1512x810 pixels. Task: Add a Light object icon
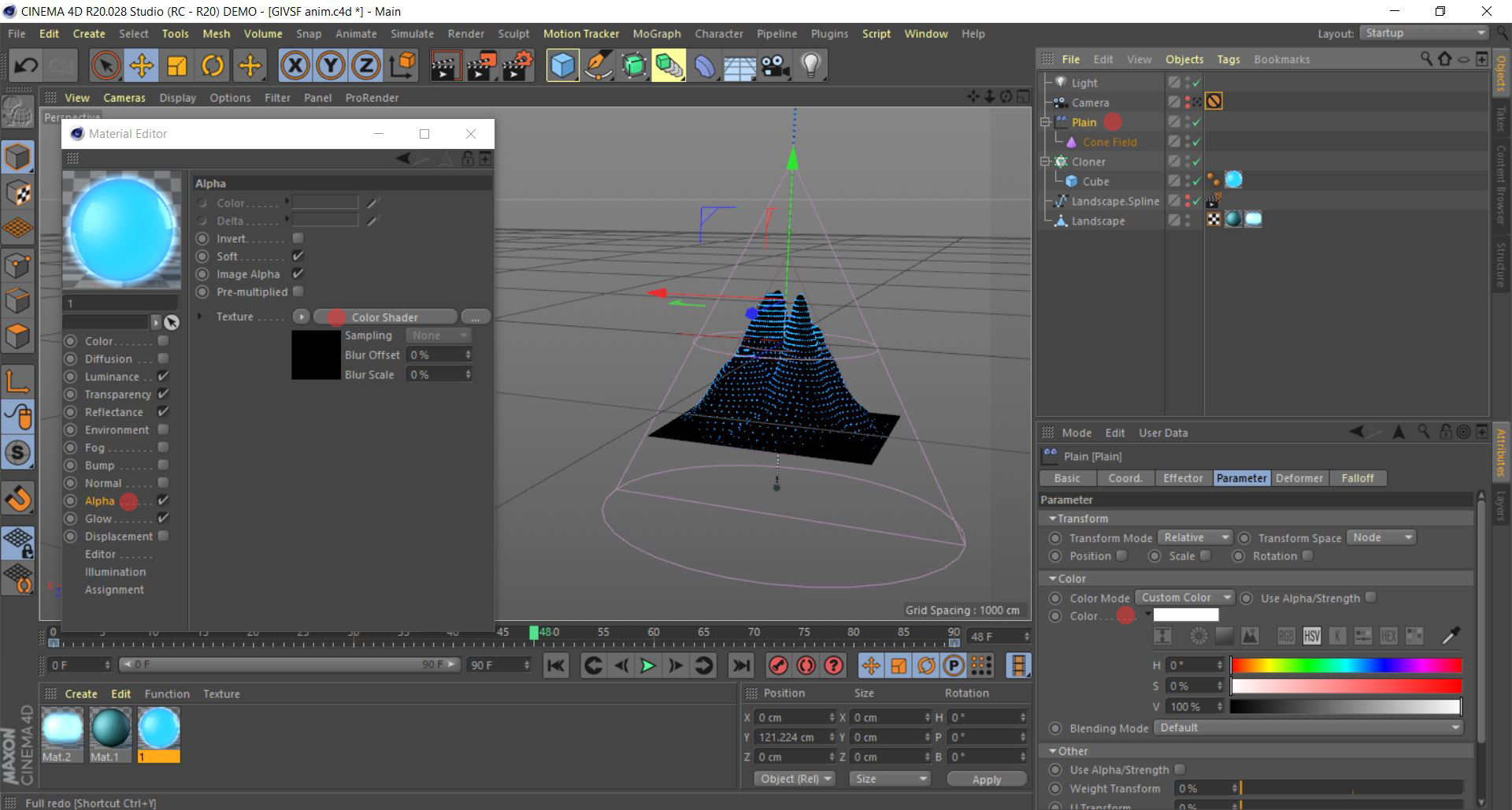click(x=810, y=65)
